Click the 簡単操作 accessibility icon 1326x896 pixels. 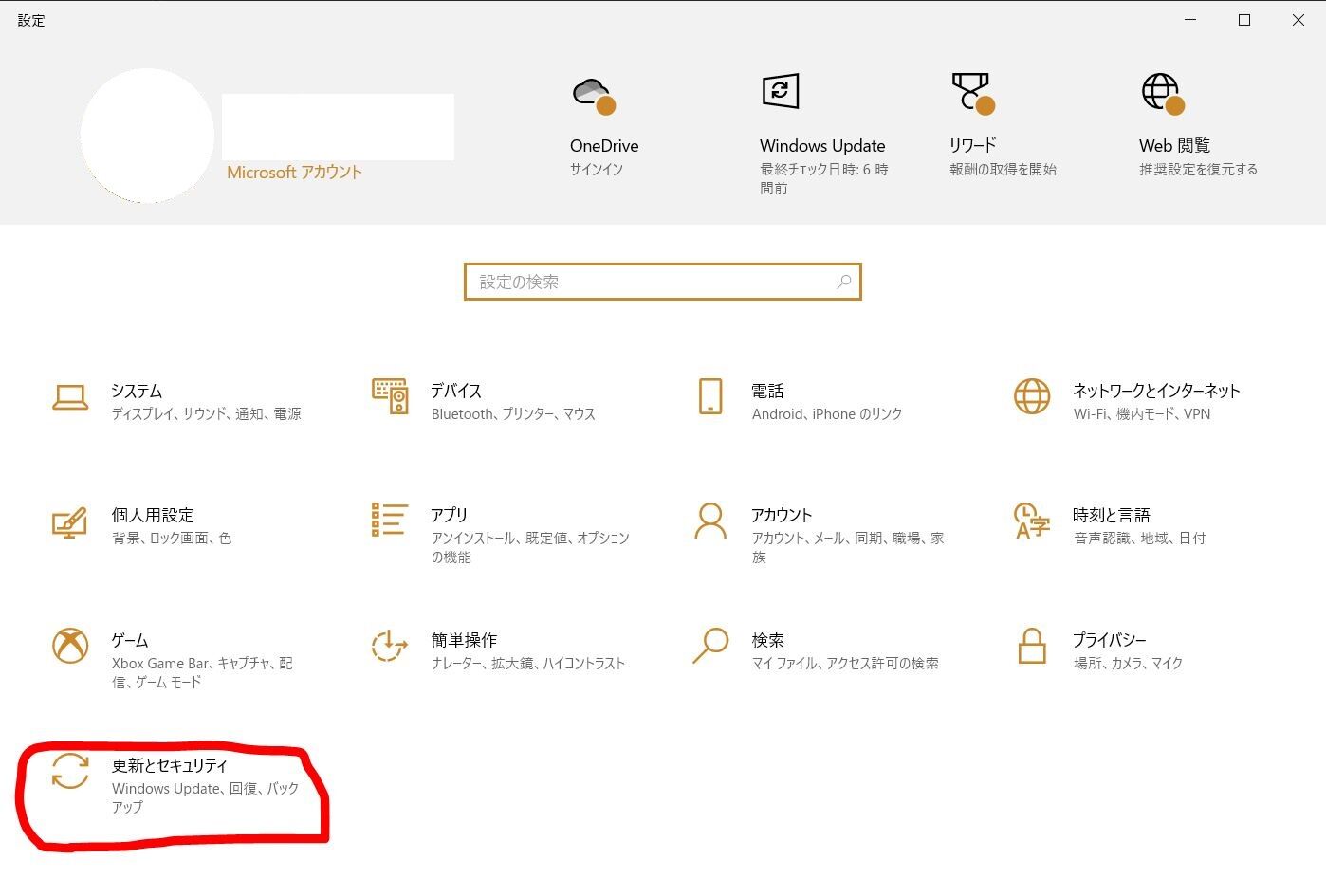[x=389, y=646]
